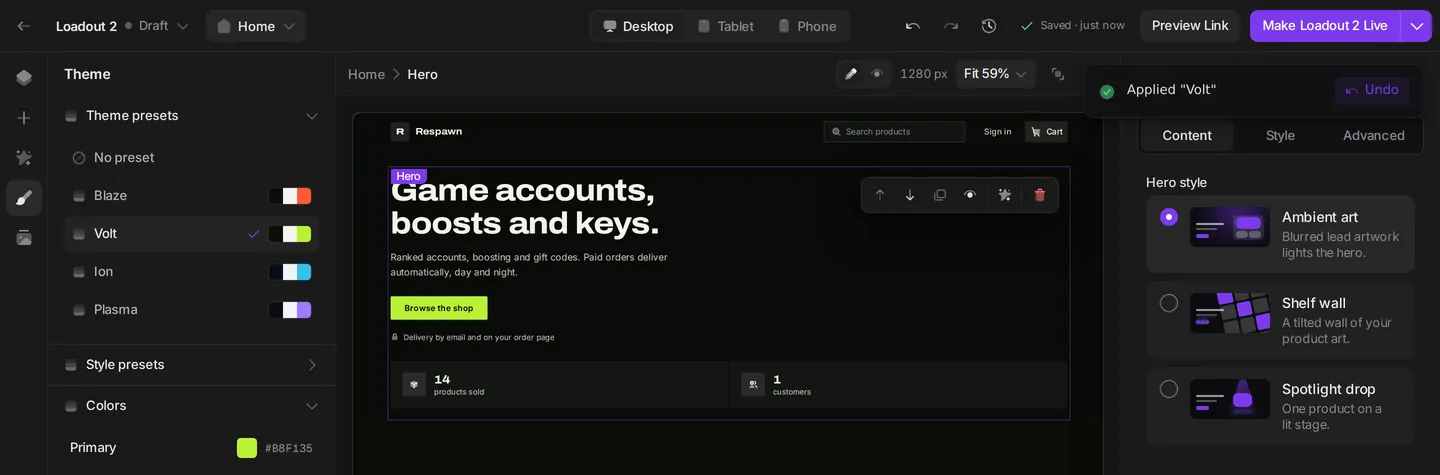Click the Respawn logo in the preview
The image size is (1440, 475).
400,131
